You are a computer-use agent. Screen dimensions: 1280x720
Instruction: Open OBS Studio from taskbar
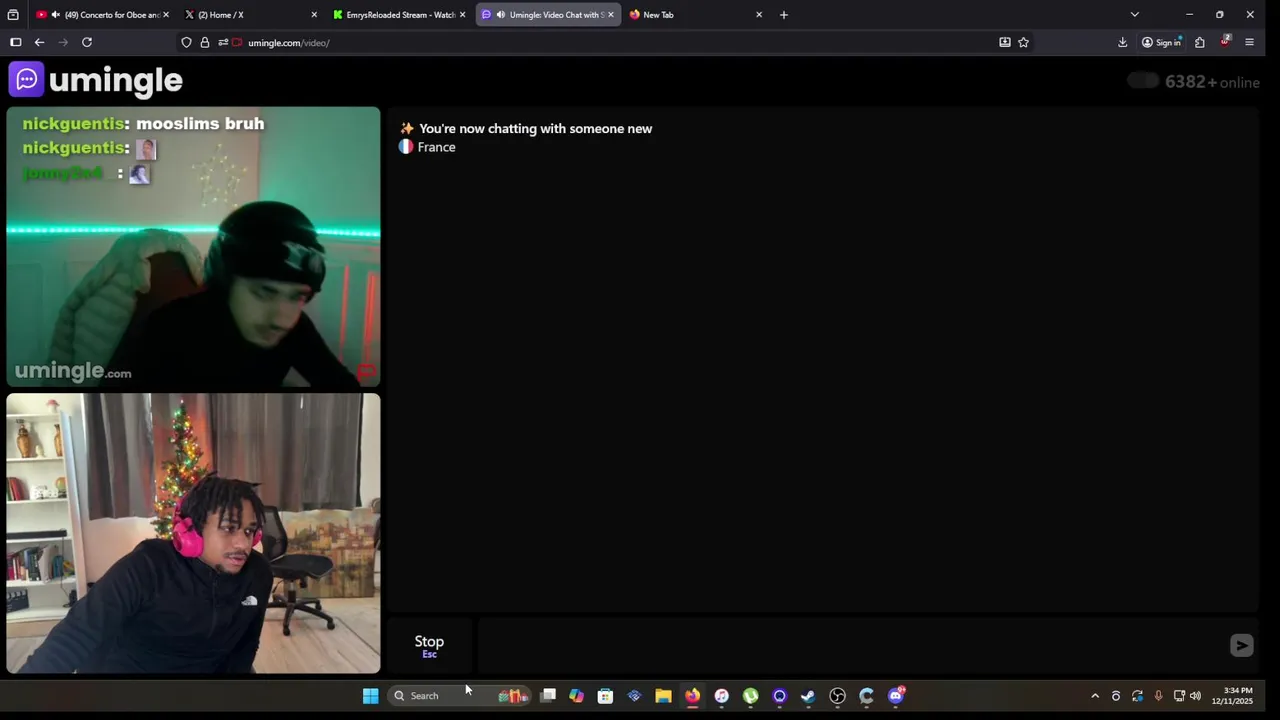click(837, 696)
